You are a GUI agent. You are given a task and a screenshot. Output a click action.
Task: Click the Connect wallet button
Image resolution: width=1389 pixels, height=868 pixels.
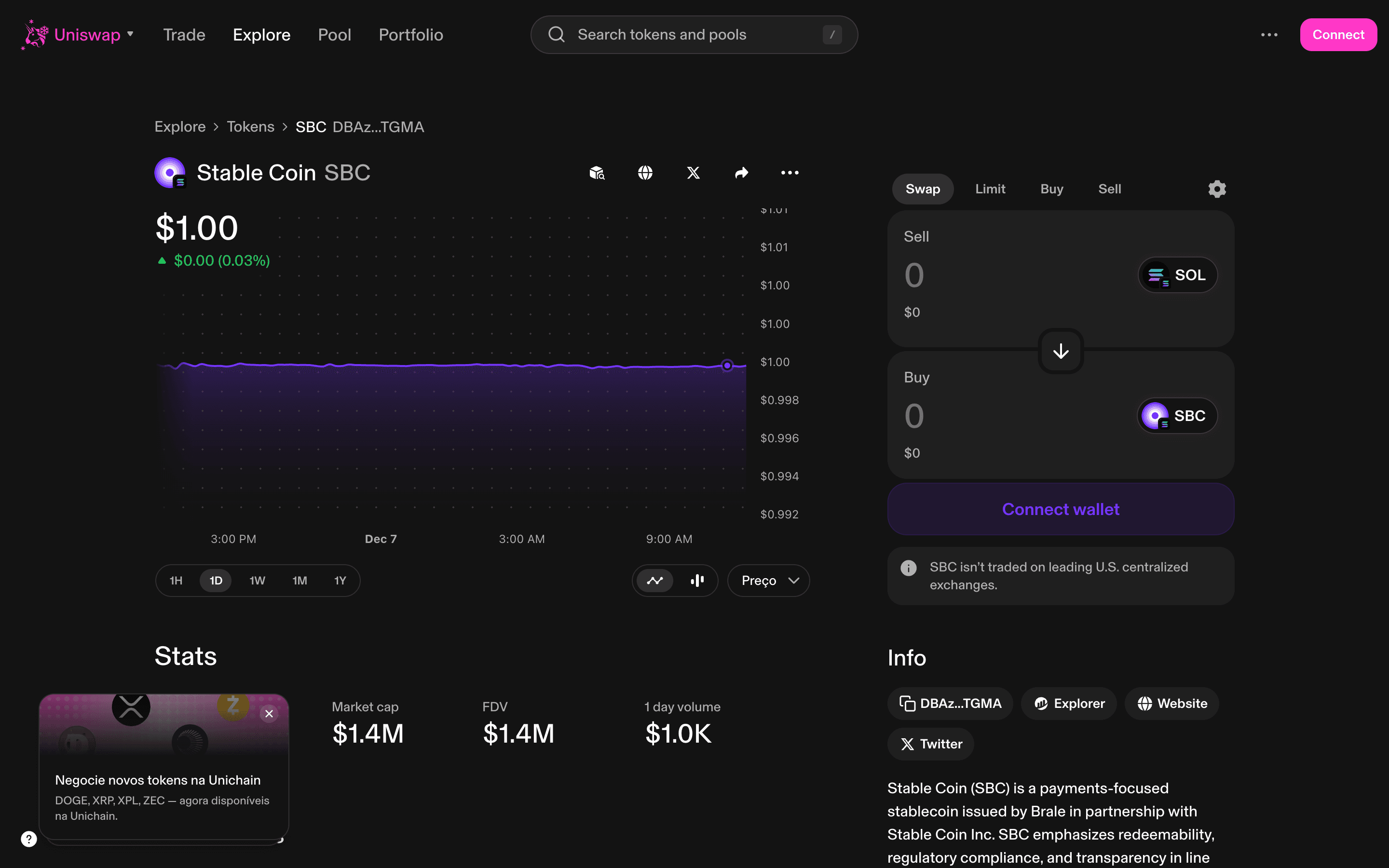point(1061,509)
